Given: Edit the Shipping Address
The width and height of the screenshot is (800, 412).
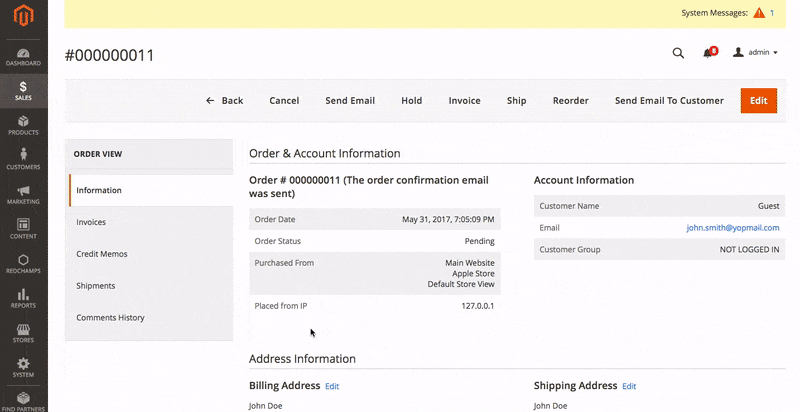Looking at the screenshot, I should 629,387.
